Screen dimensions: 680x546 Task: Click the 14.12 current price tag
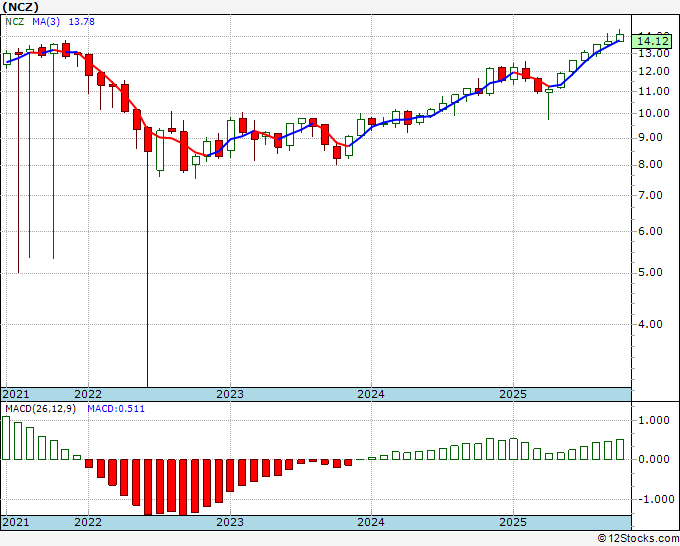[x=652, y=41]
